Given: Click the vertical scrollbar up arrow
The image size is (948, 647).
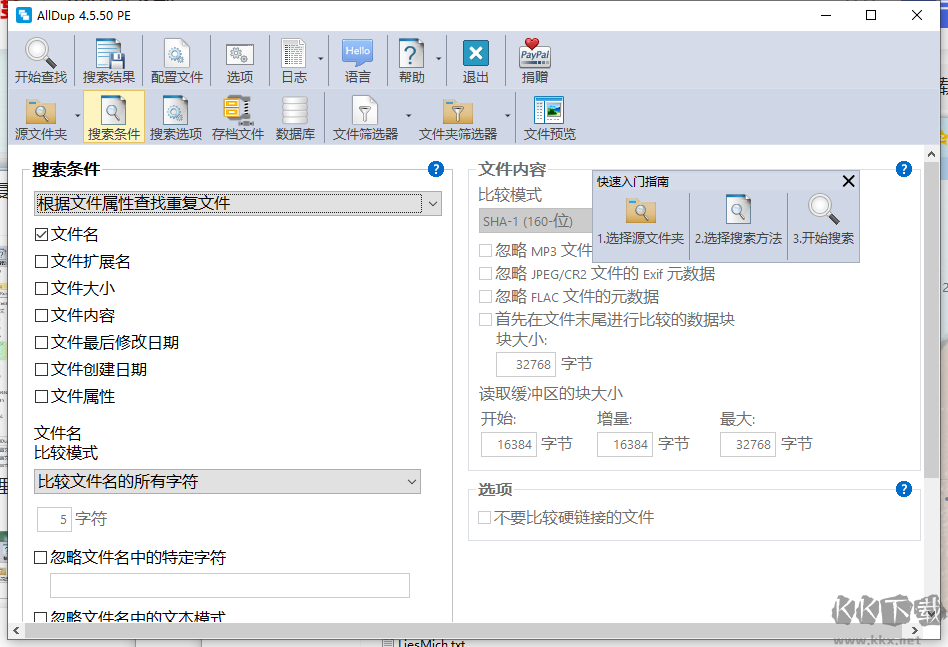Looking at the screenshot, I should (932, 155).
